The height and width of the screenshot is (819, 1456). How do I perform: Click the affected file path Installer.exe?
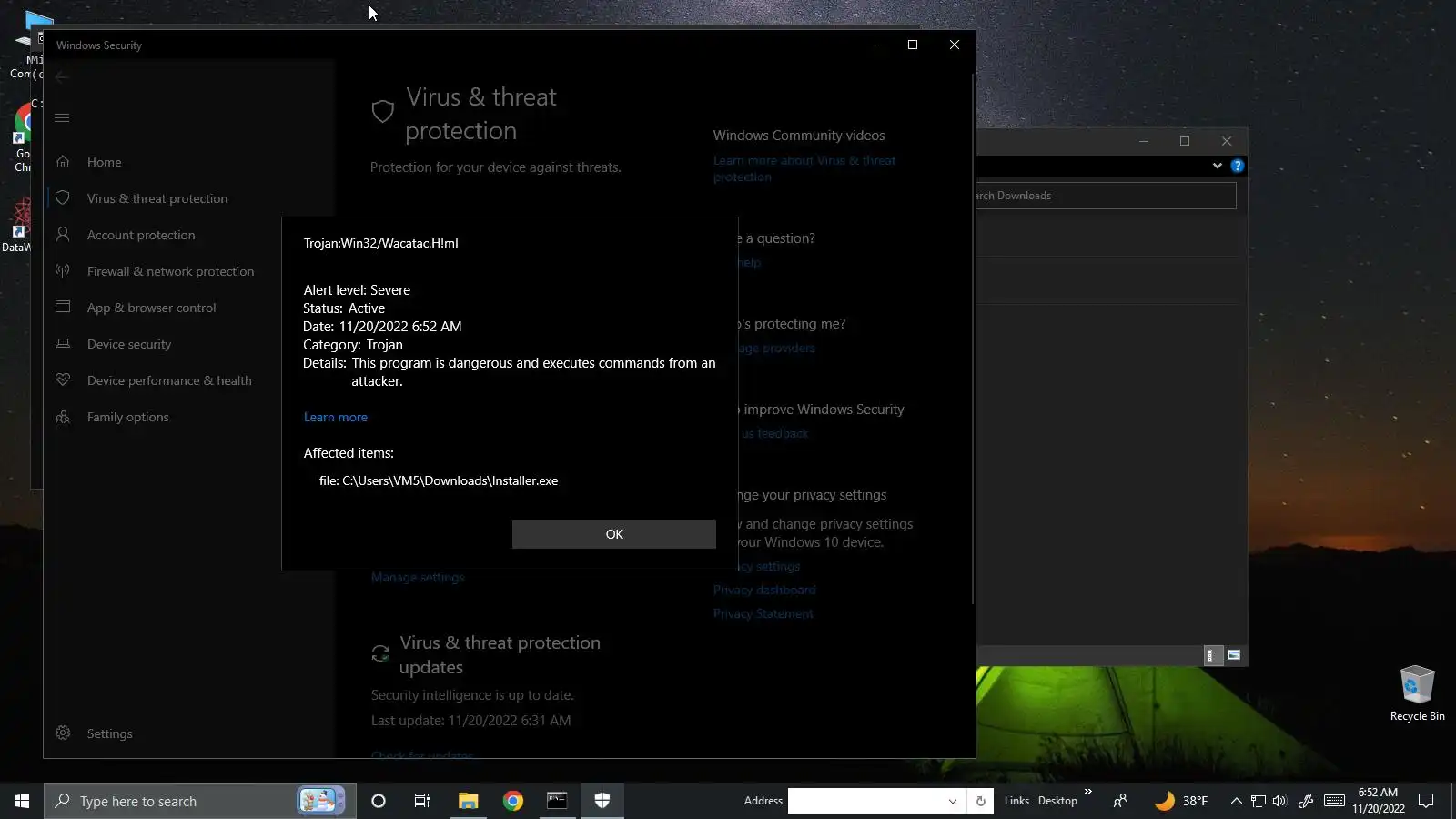pyautogui.click(x=439, y=480)
